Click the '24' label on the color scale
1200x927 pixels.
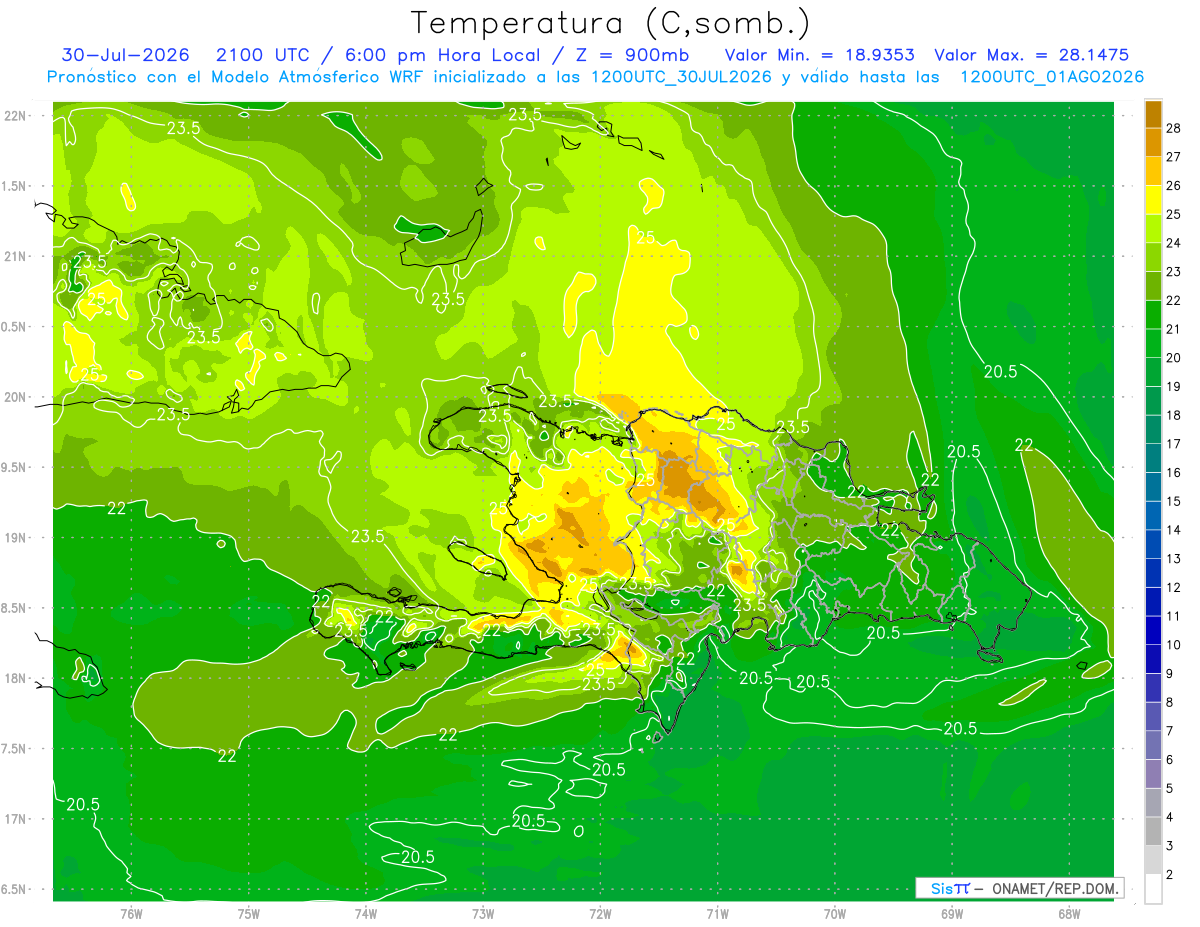(1174, 243)
